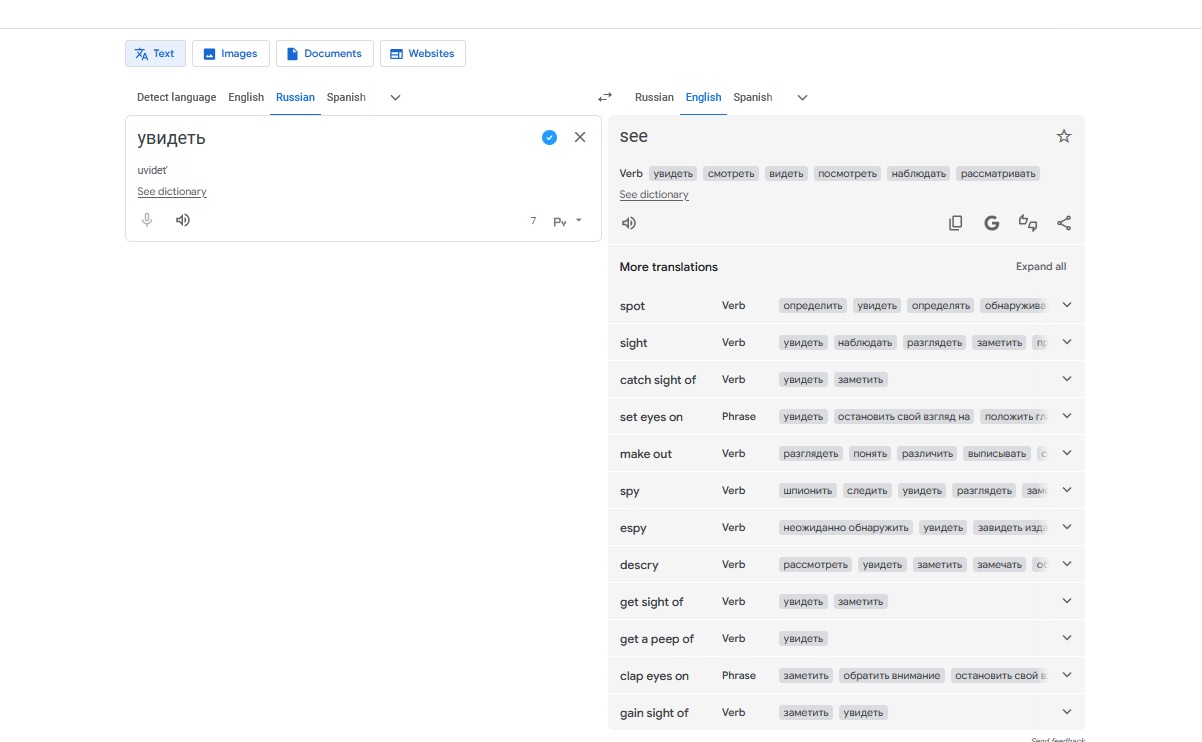
Task: Click the 'смотреть' synonym chip
Action: coord(730,174)
